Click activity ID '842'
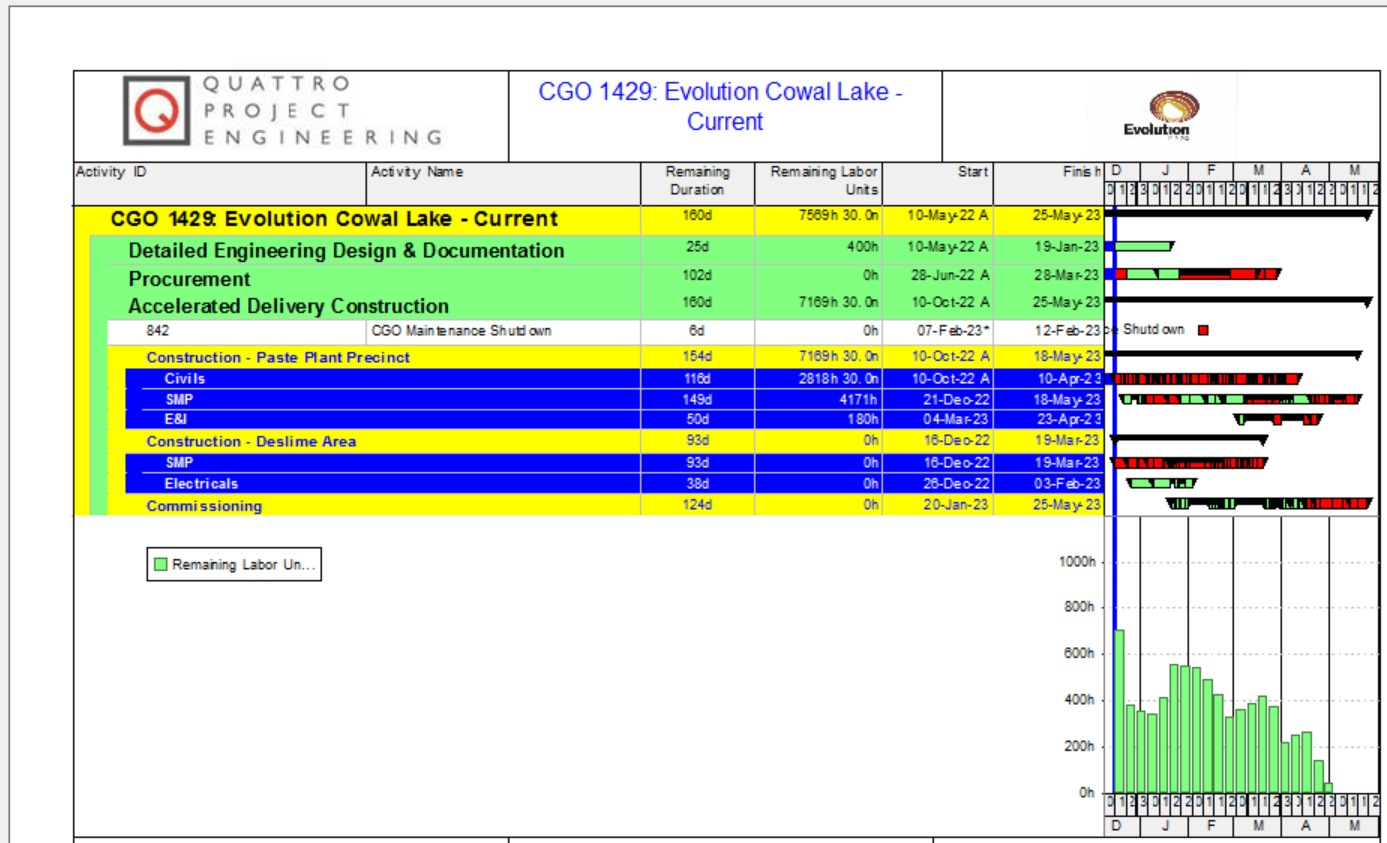This screenshot has height=843, width=1387. 157,331
